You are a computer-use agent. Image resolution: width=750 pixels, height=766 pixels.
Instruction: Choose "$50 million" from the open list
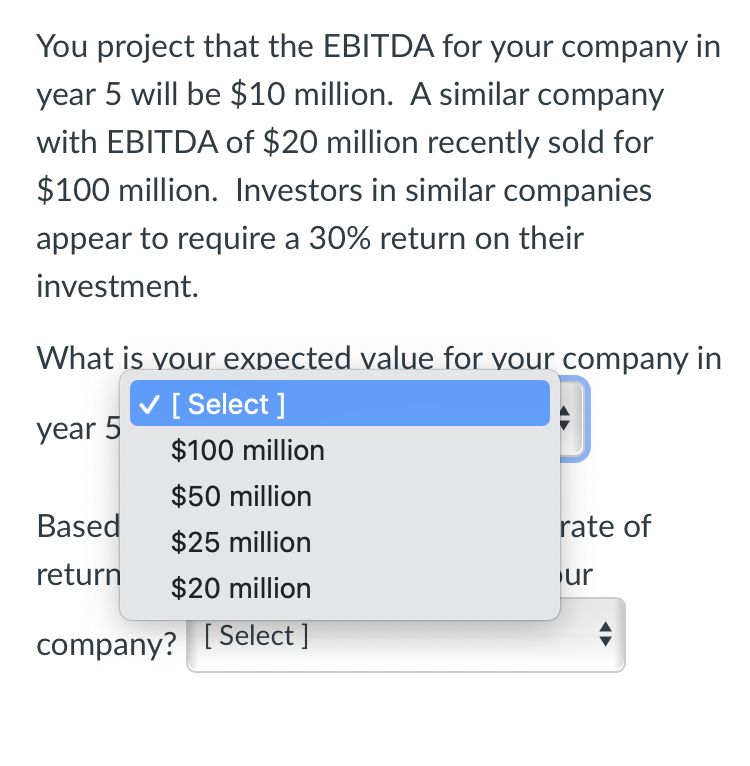coord(241,496)
